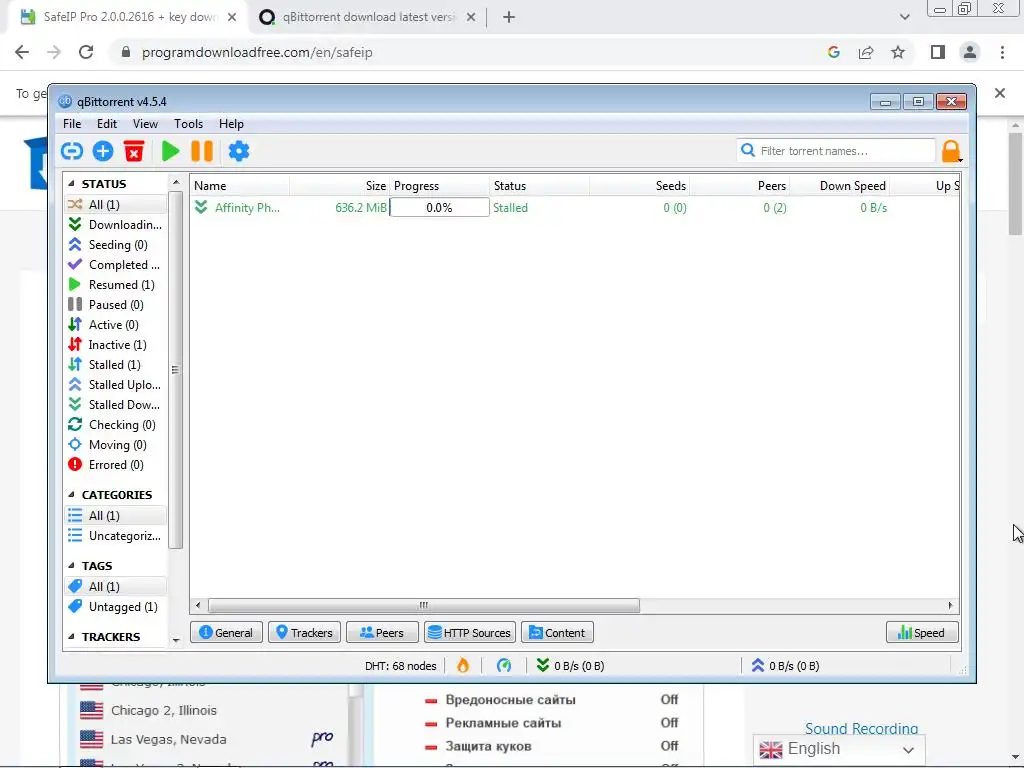Open the Help menu
Viewport: 1024px width, 768px height.
[x=231, y=123]
